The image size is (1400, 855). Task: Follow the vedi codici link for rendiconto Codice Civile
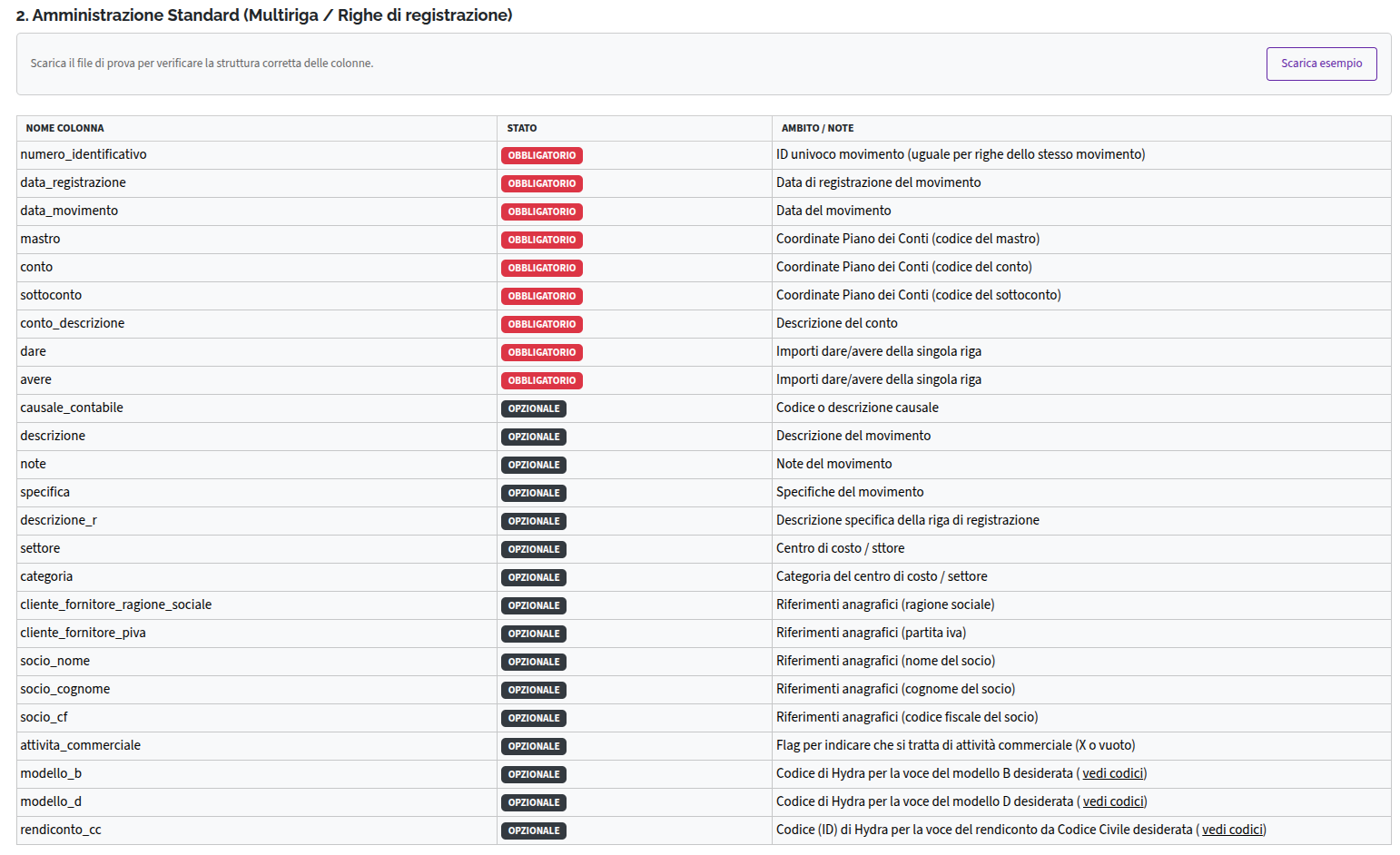(x=1232, y=830)
